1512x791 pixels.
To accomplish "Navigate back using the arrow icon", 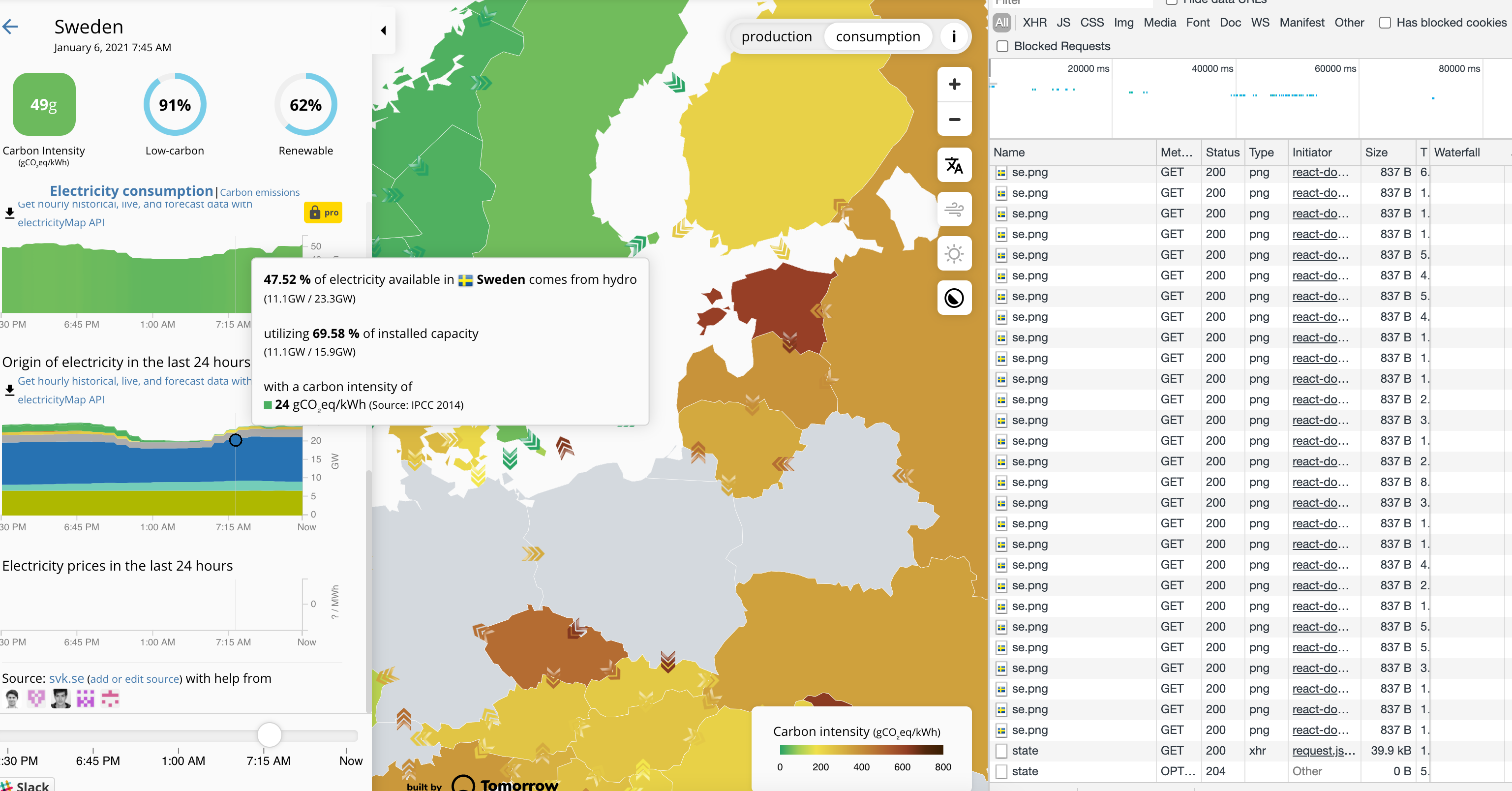I will pyautogui.click(x=10, y=27).
